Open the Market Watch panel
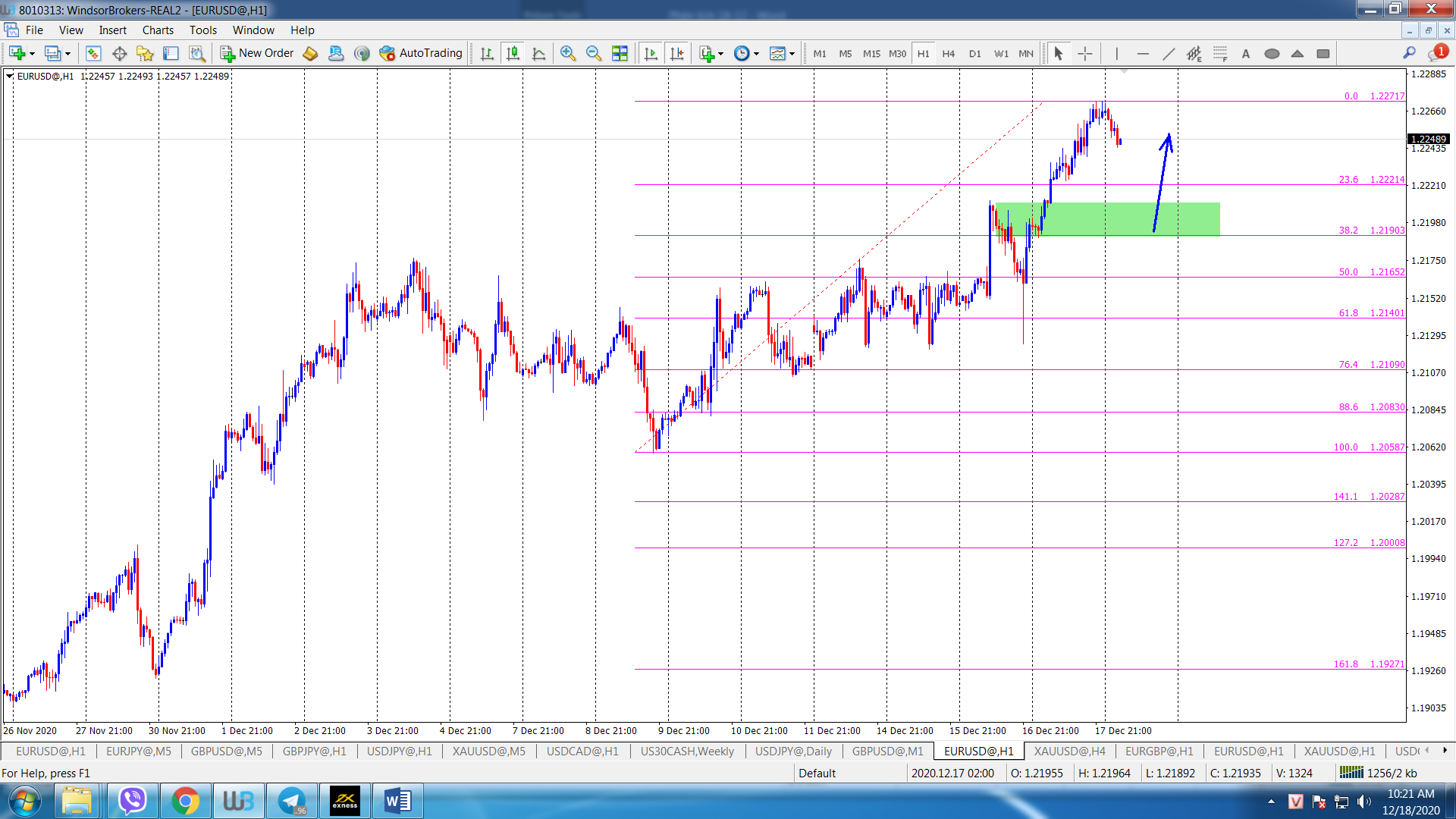Image resolution: width=1456 pixels, height=819 pixels. click(x=93, y=53)
